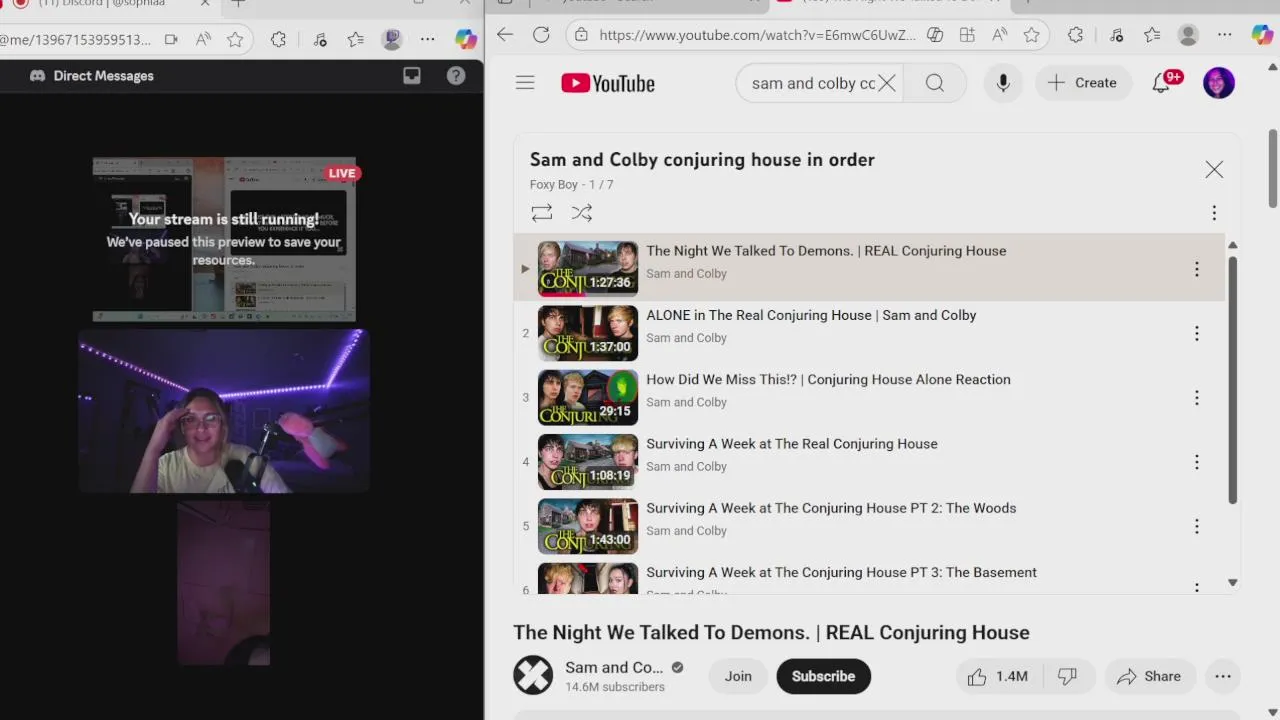Select Surviving A Week PT 2: The Woods

tap(831, 508)
